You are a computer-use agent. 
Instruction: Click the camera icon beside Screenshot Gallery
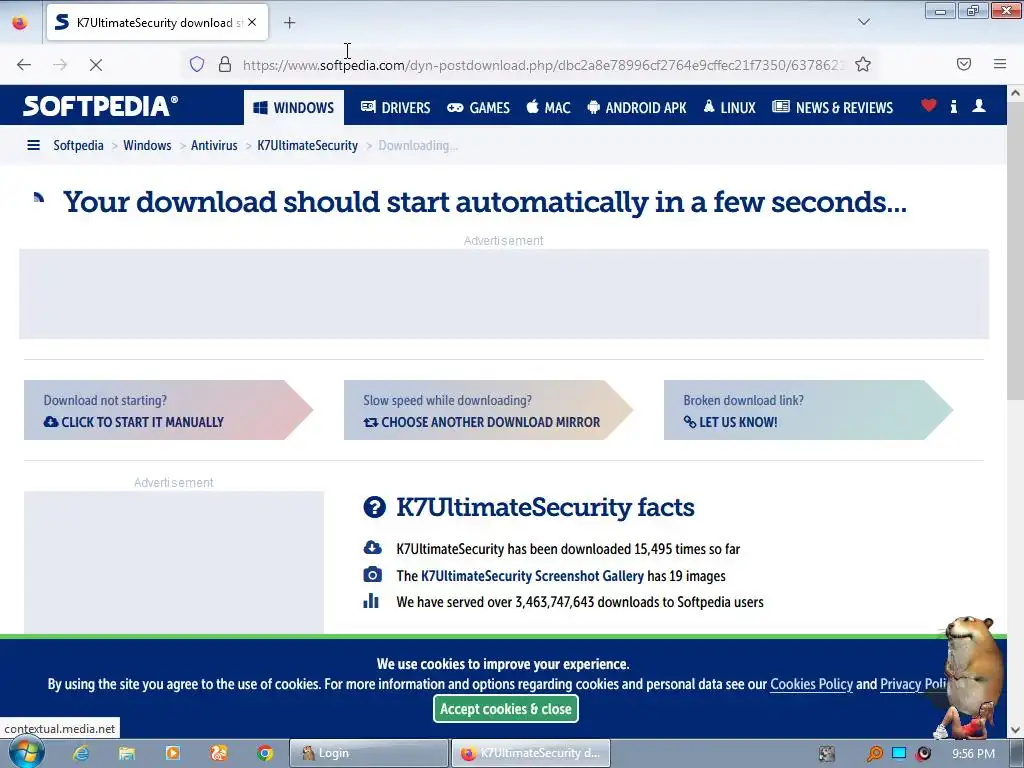pyautogui.click(x=372, y=575)
